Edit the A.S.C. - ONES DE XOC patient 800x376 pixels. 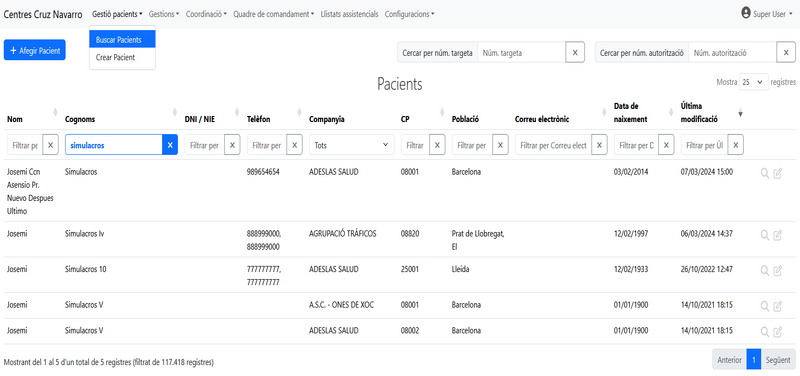point(778,306)
